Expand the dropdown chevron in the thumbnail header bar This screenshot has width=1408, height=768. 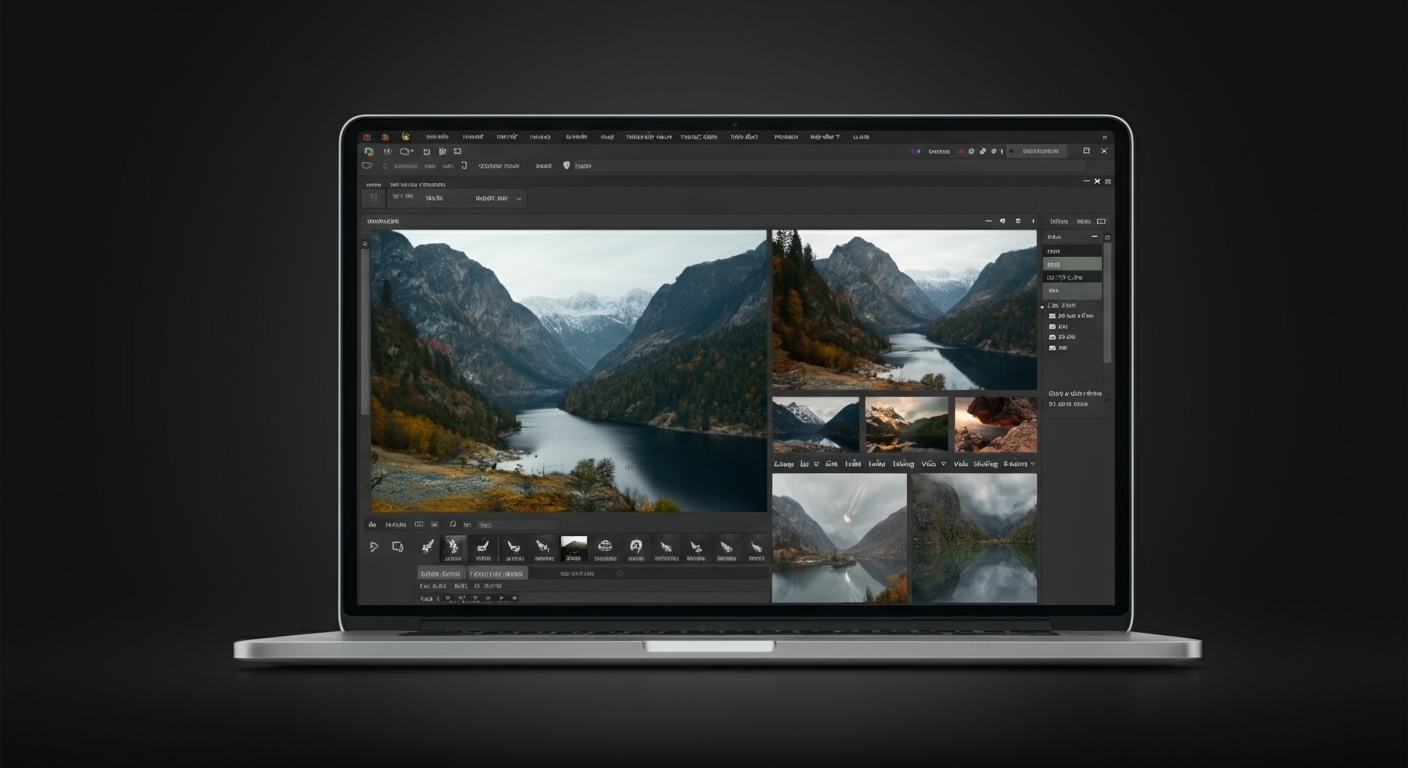[x=816, y=463]
